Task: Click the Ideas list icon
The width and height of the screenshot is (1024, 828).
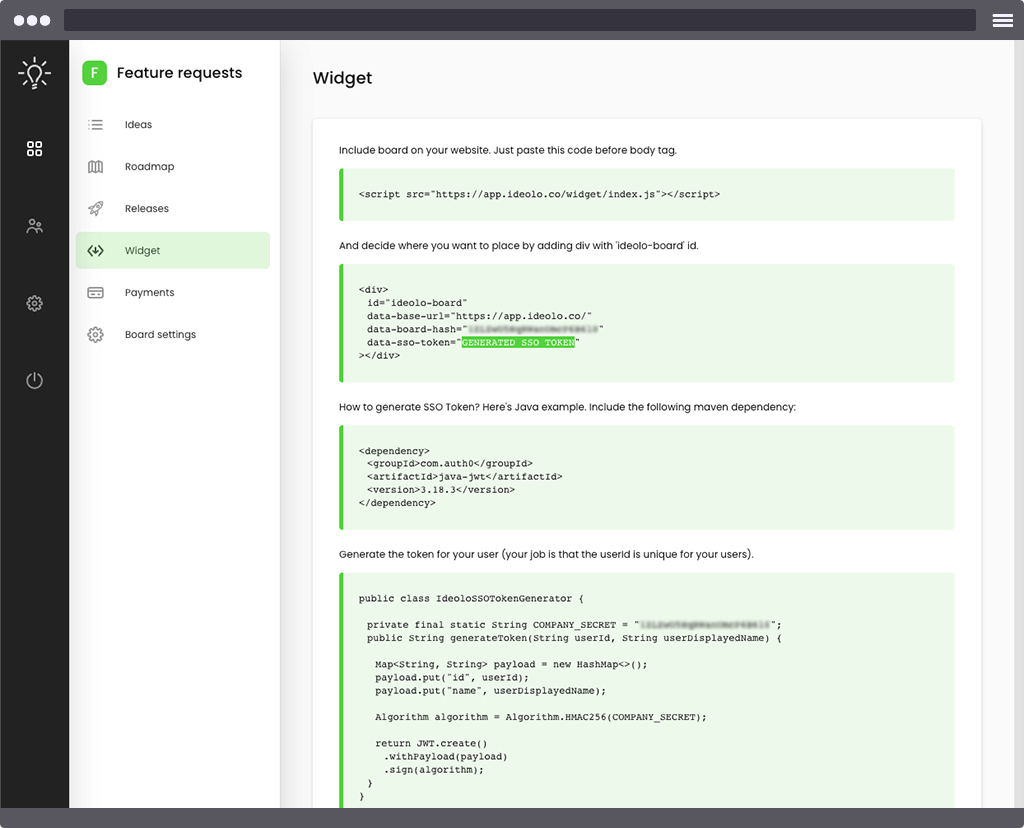Action: click(x=96, y=125)
